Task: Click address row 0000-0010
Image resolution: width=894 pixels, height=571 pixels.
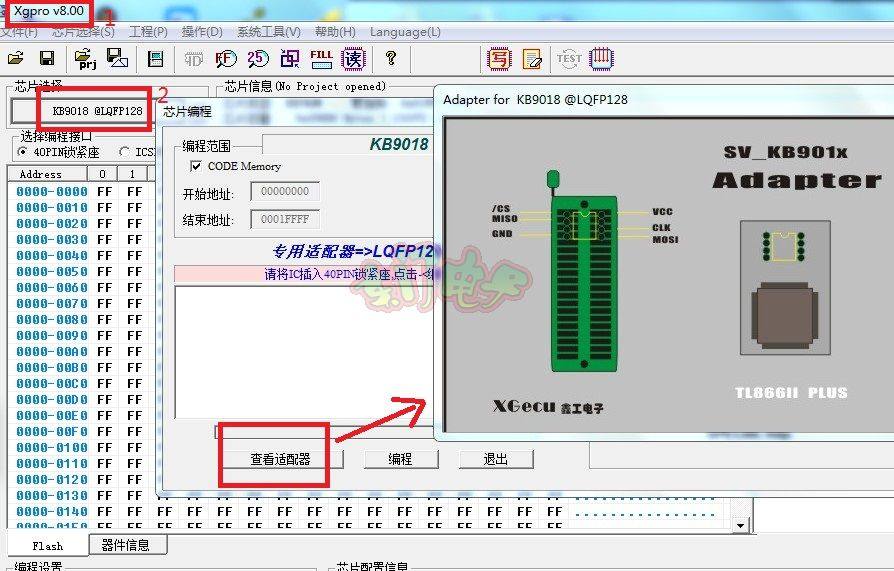Action: (52, 208)
